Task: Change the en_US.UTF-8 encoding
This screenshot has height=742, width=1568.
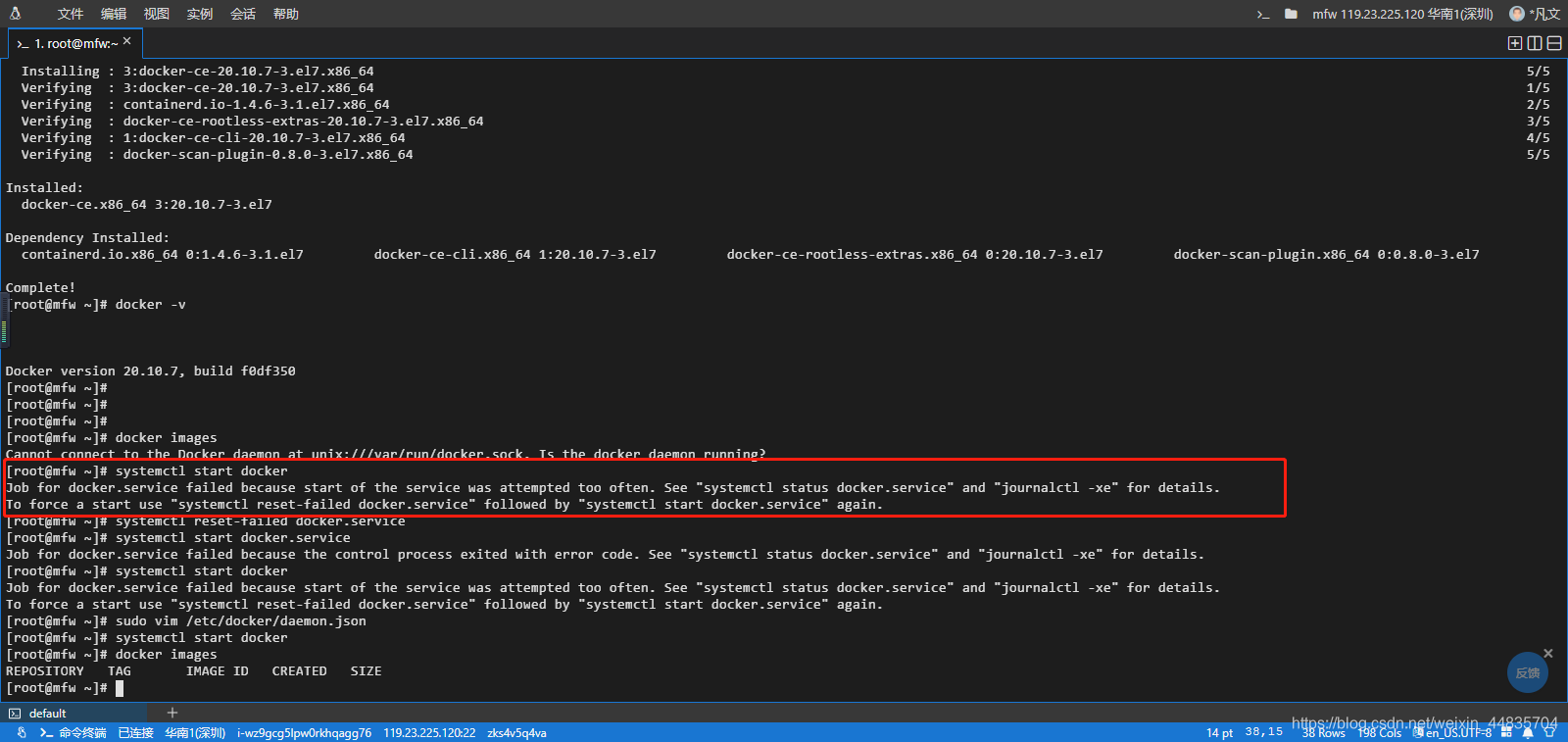Action: [x=1451, y=732]
